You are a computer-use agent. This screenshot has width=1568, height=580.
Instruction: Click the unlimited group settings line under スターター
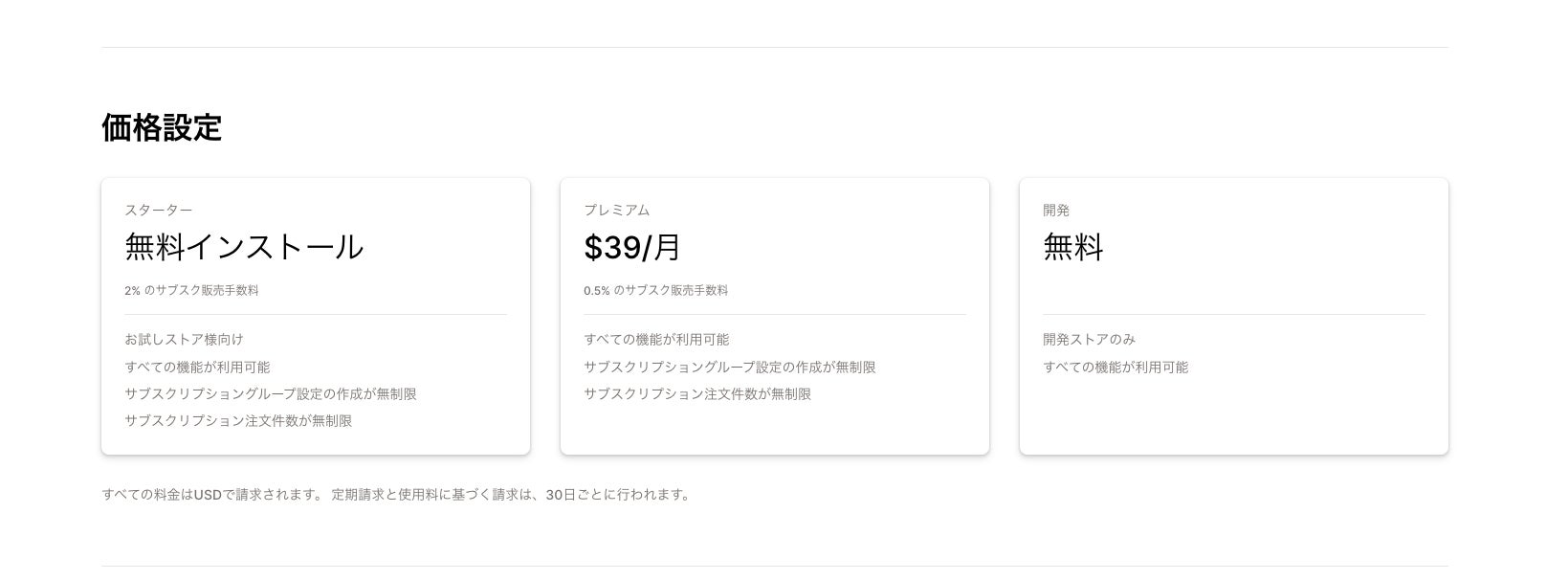(x=270, y=394)
